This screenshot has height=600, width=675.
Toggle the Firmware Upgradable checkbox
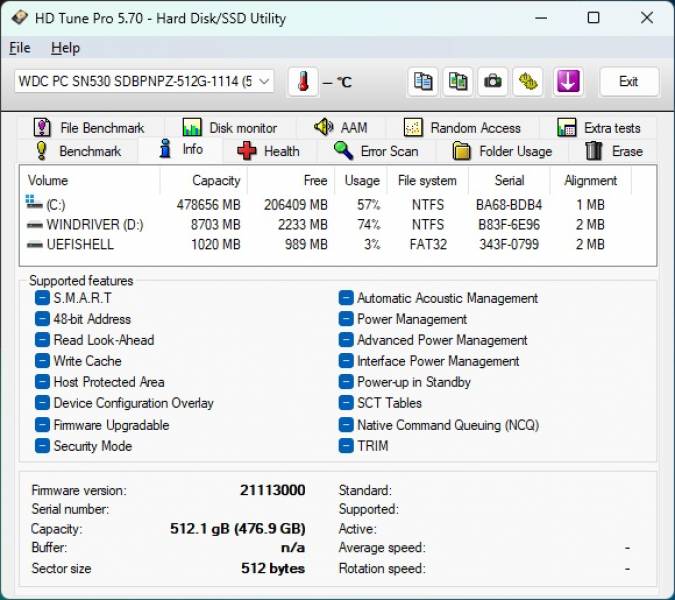click(x=42, y=425)
